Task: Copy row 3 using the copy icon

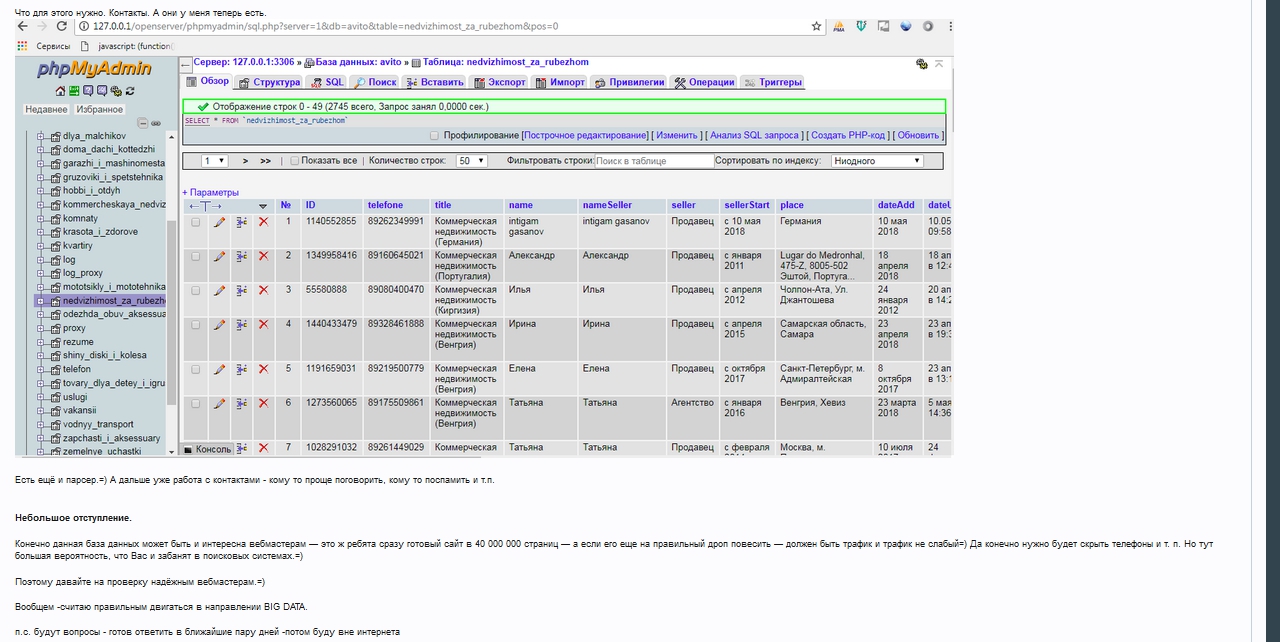Action: pyautogui.click(x=242, y=290)
